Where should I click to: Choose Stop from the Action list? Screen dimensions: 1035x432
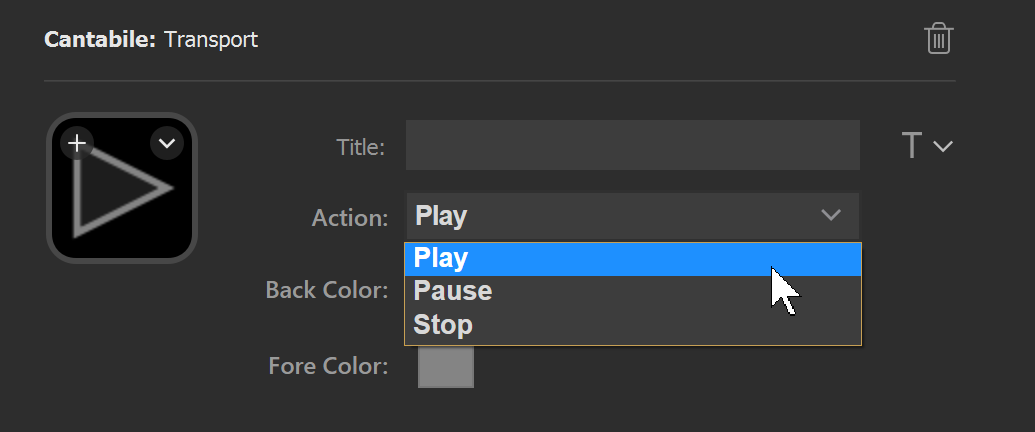coord(632,325)
